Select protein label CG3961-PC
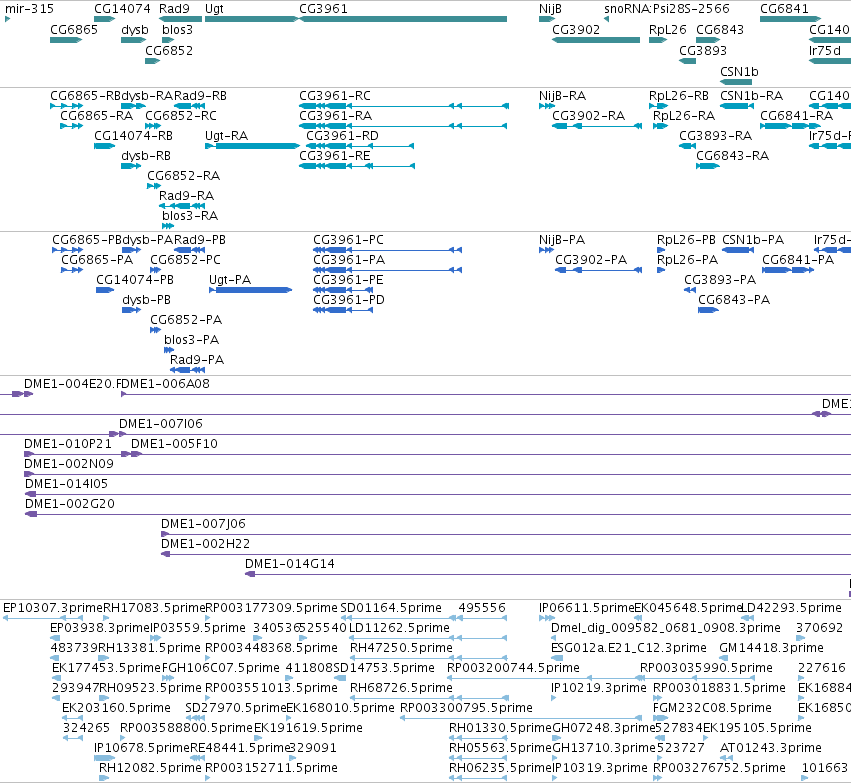Image resolution: width=851 pixels, height=783 pixels. point(348,239)
